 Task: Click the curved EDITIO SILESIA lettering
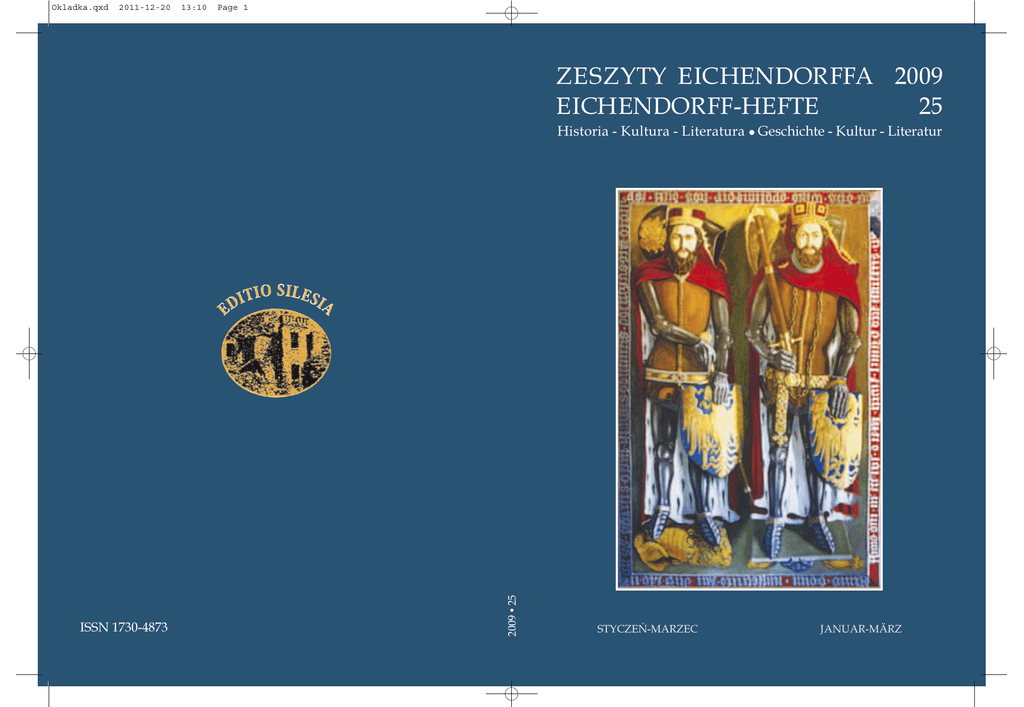pos(275,299)
